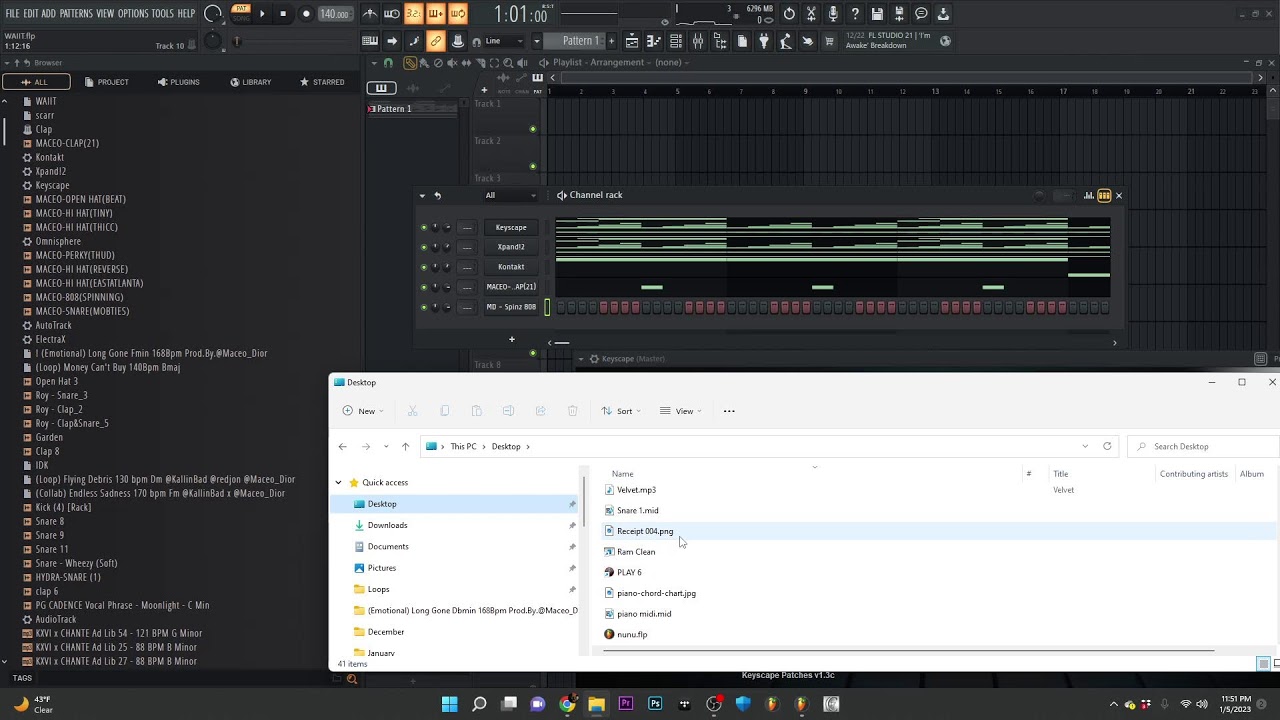The width and height of the screenshot is (1280, 720).
Task: Click the Search Desktop input field
Action: click(x=1204, y=446)
